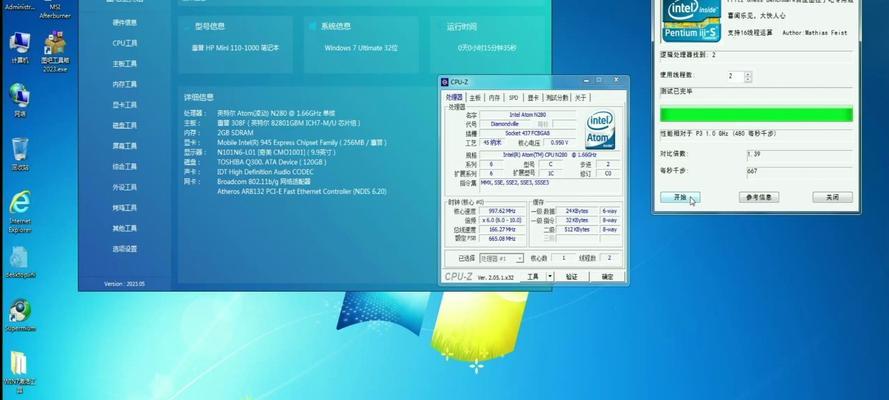Click the Intel Atom N280 name field in CPU-Z

click(528, 114)
